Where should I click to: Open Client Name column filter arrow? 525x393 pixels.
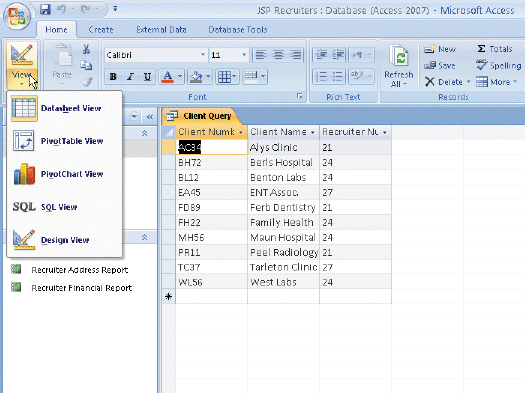312,133
